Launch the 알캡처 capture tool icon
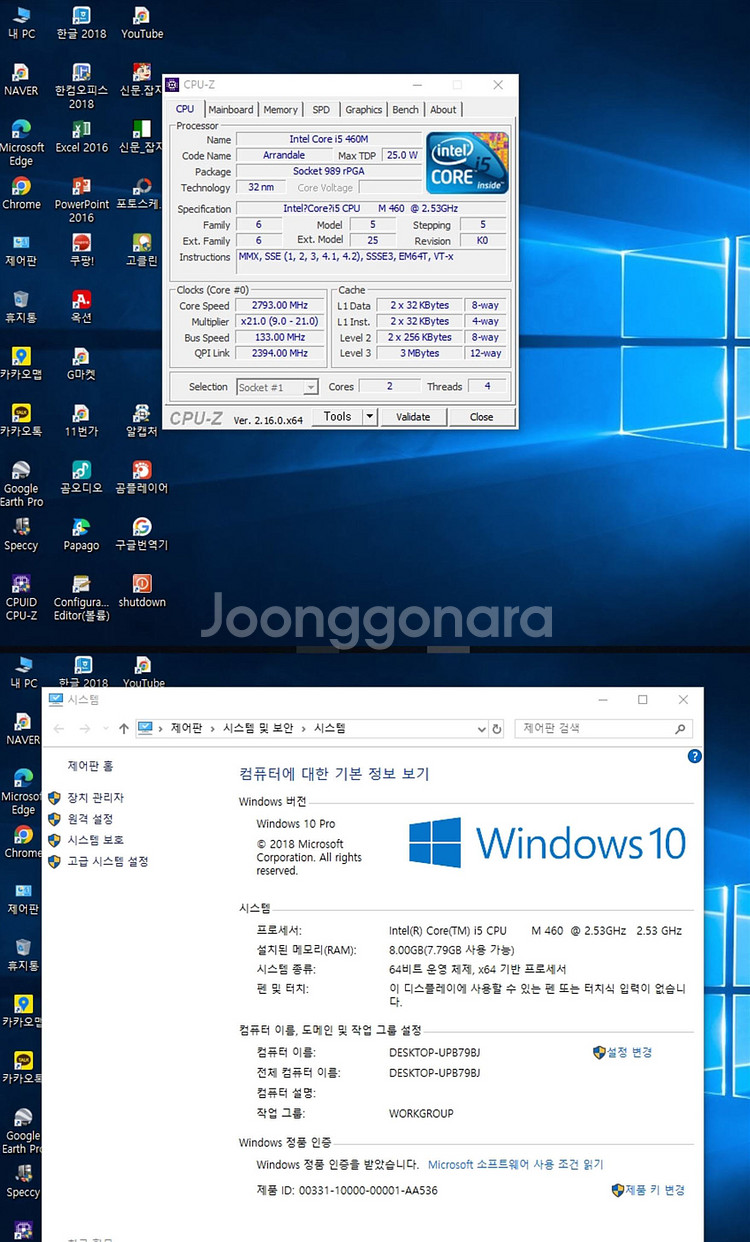 pos(142,421)
